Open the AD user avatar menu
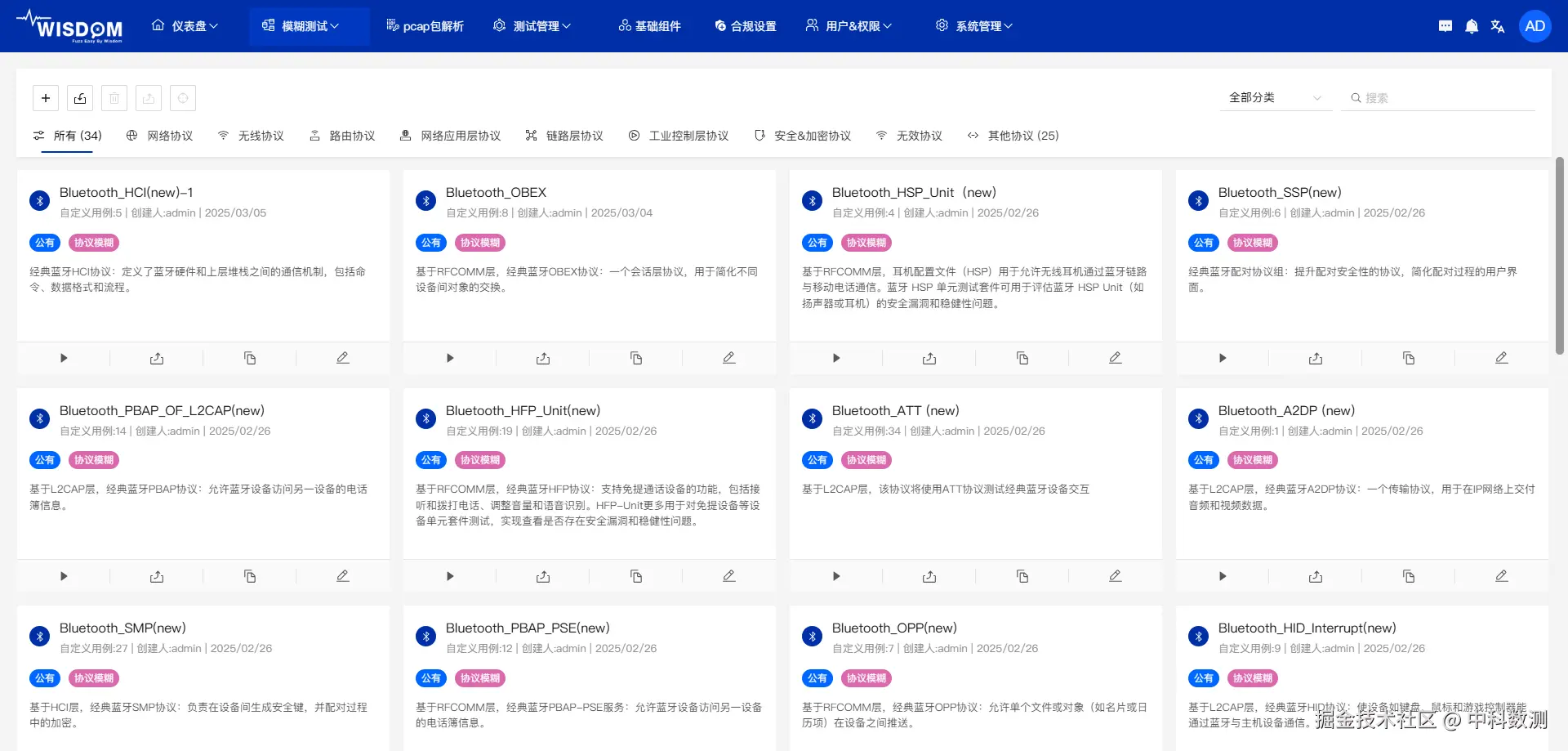The height and width of the screenshot is (751, 1568). (x=1535, y=26)
